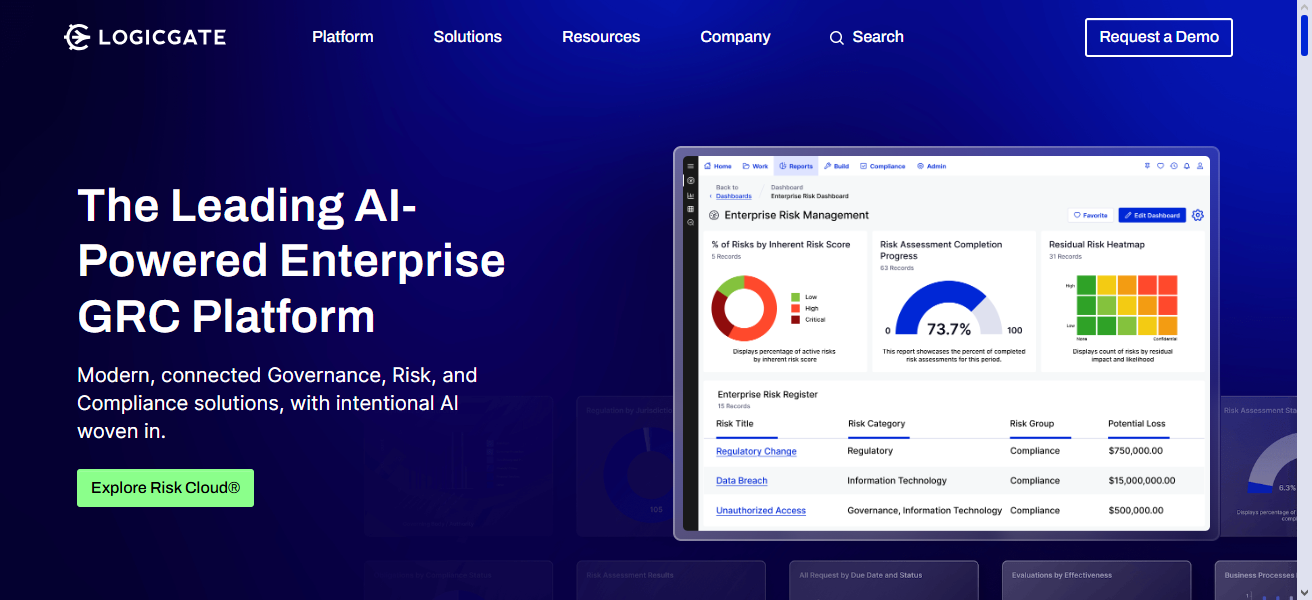Screen dimensions: 1312x600
Task: Click the LogicGate logo
Action: pyautogui.click(x=144, y=37)
